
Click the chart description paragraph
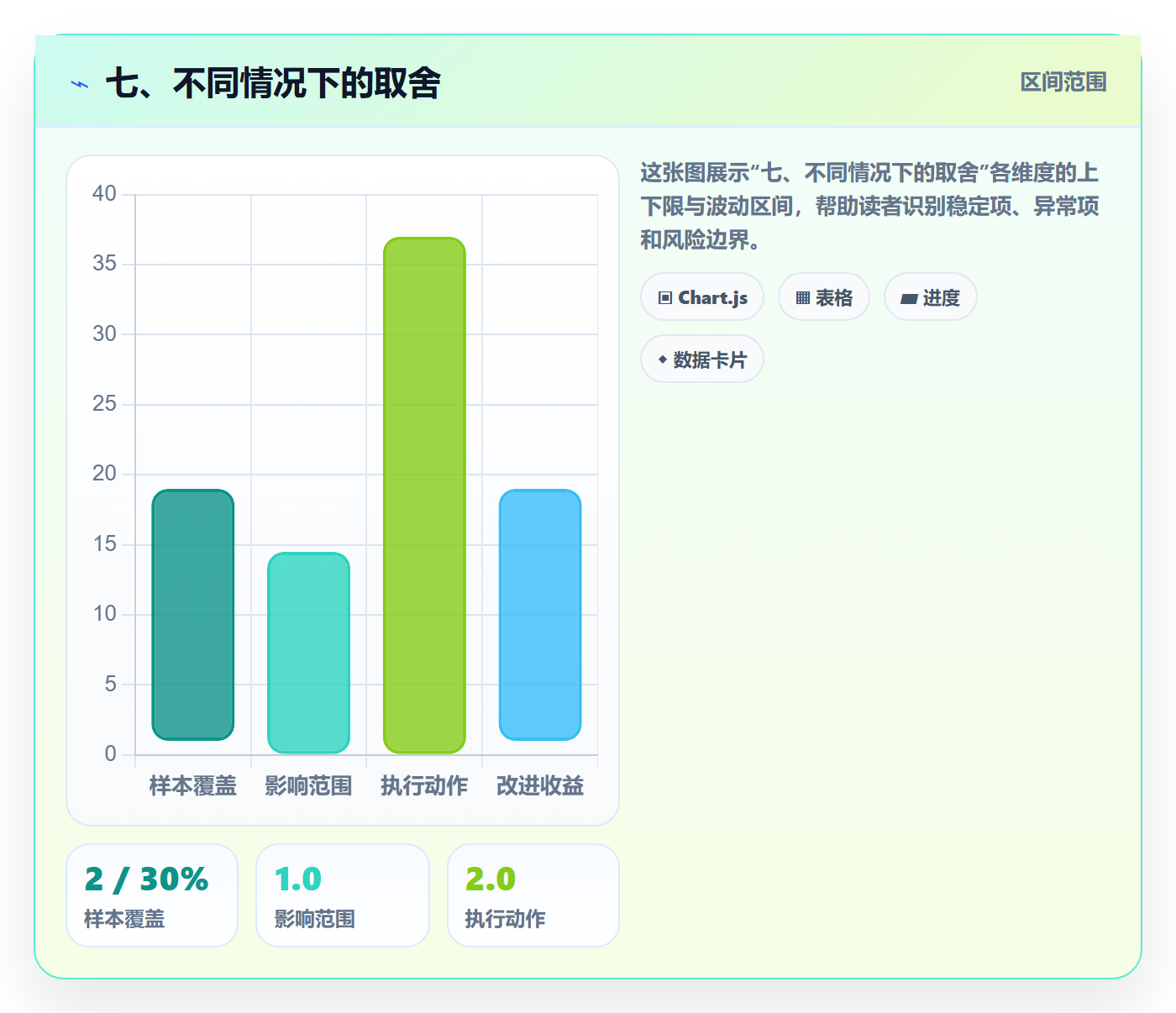point(870,207)
